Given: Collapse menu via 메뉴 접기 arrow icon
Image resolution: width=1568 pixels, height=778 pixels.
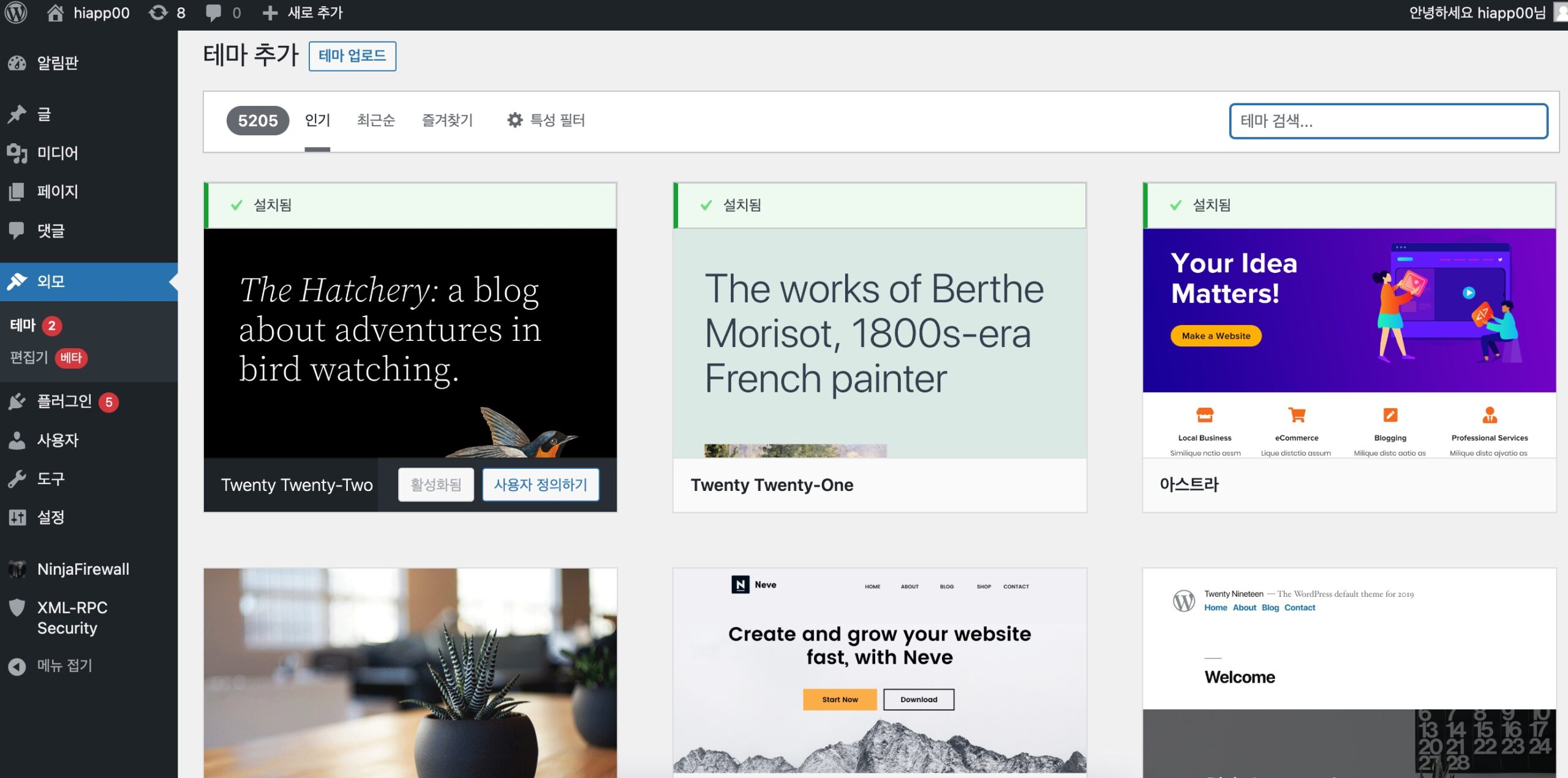Looking at the screenshot, I should coord(17,667).
